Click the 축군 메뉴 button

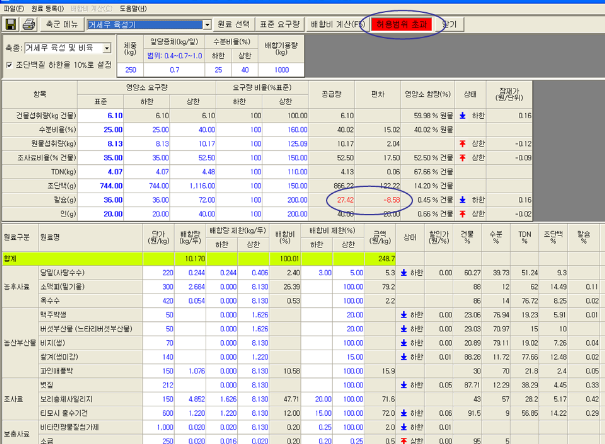click(62, 24)
